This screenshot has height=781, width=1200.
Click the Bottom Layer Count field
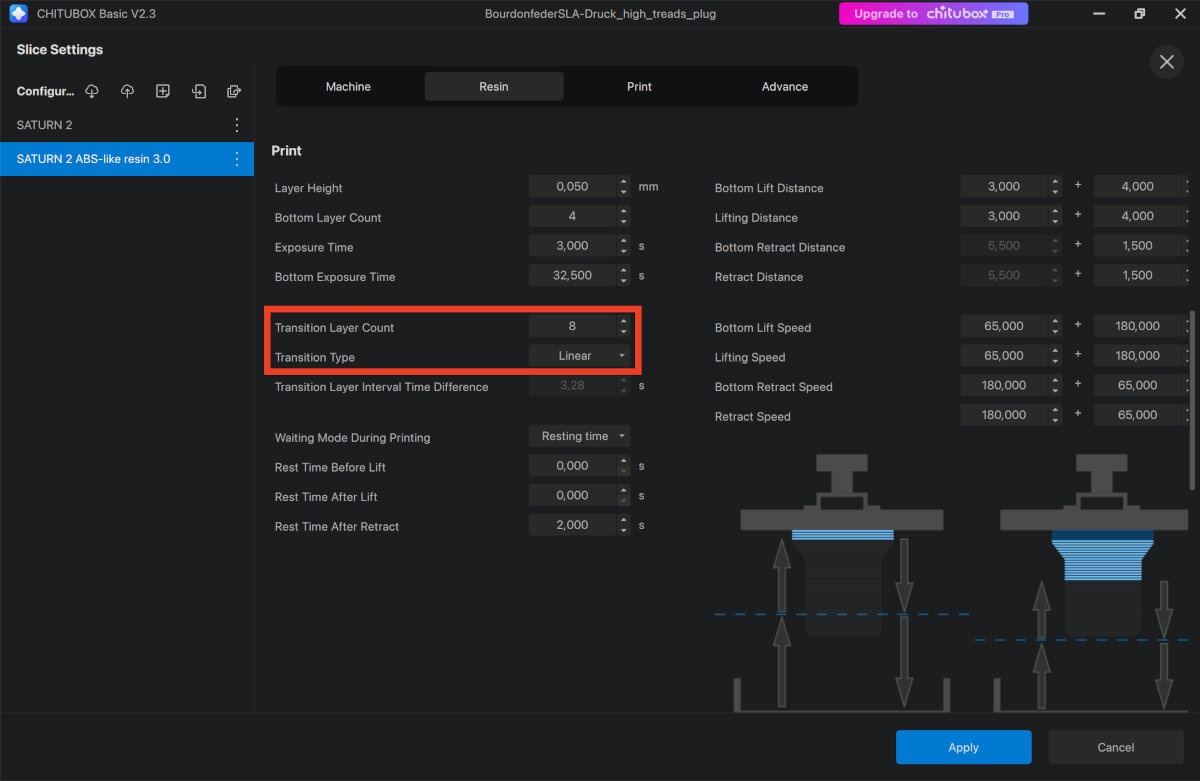click(573, 216)
